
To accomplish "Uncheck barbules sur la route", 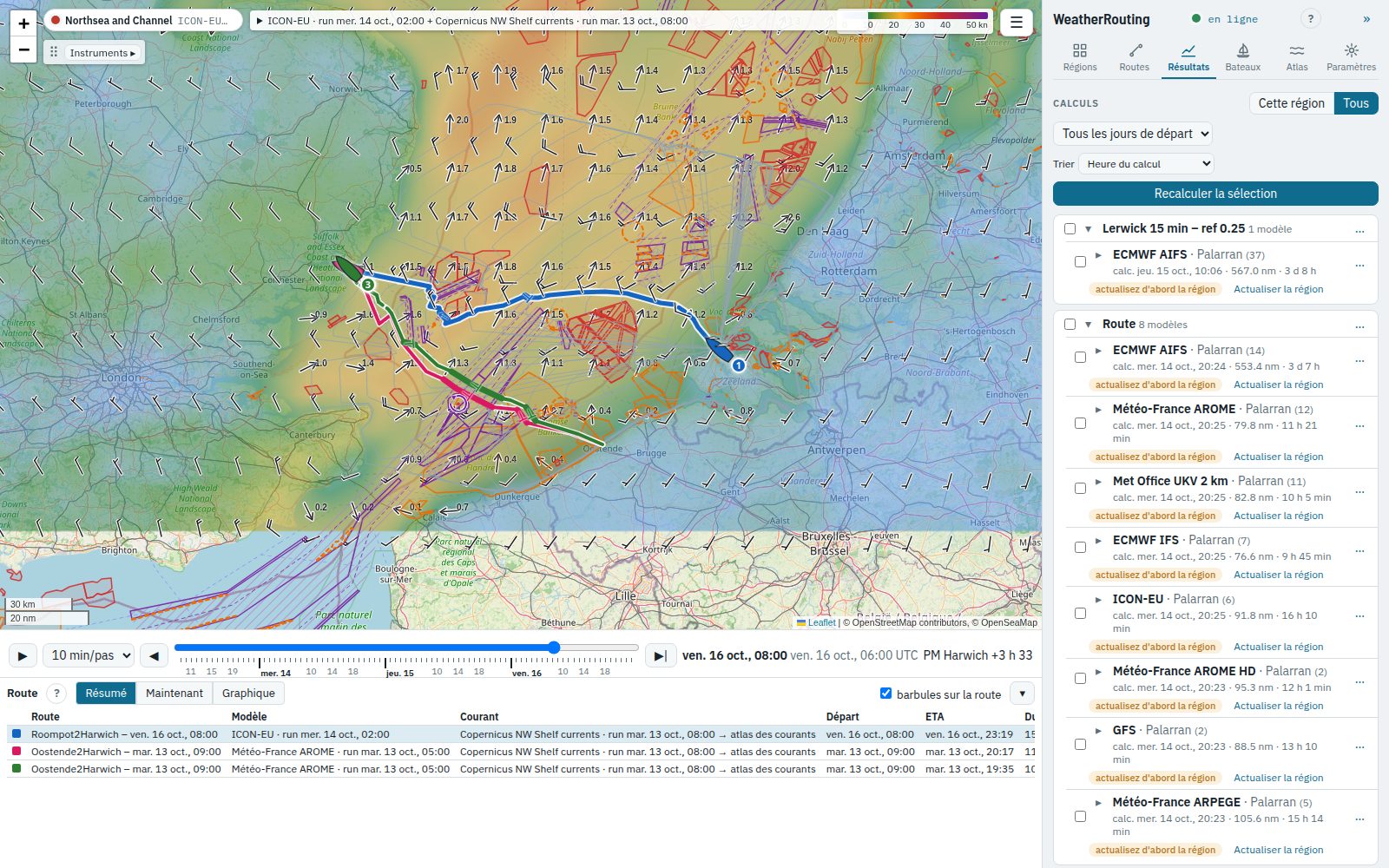I will 885,694.
